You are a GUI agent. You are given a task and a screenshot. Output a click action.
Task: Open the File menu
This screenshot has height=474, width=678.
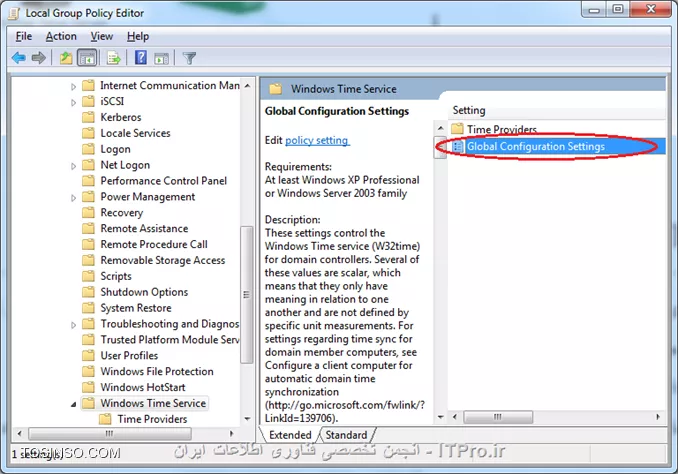(x=24, y=36)
